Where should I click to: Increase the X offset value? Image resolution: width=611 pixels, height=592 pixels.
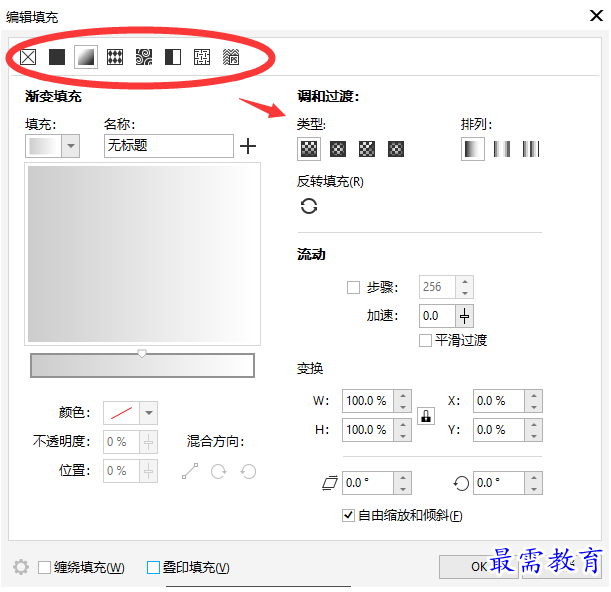pos(534,396)
